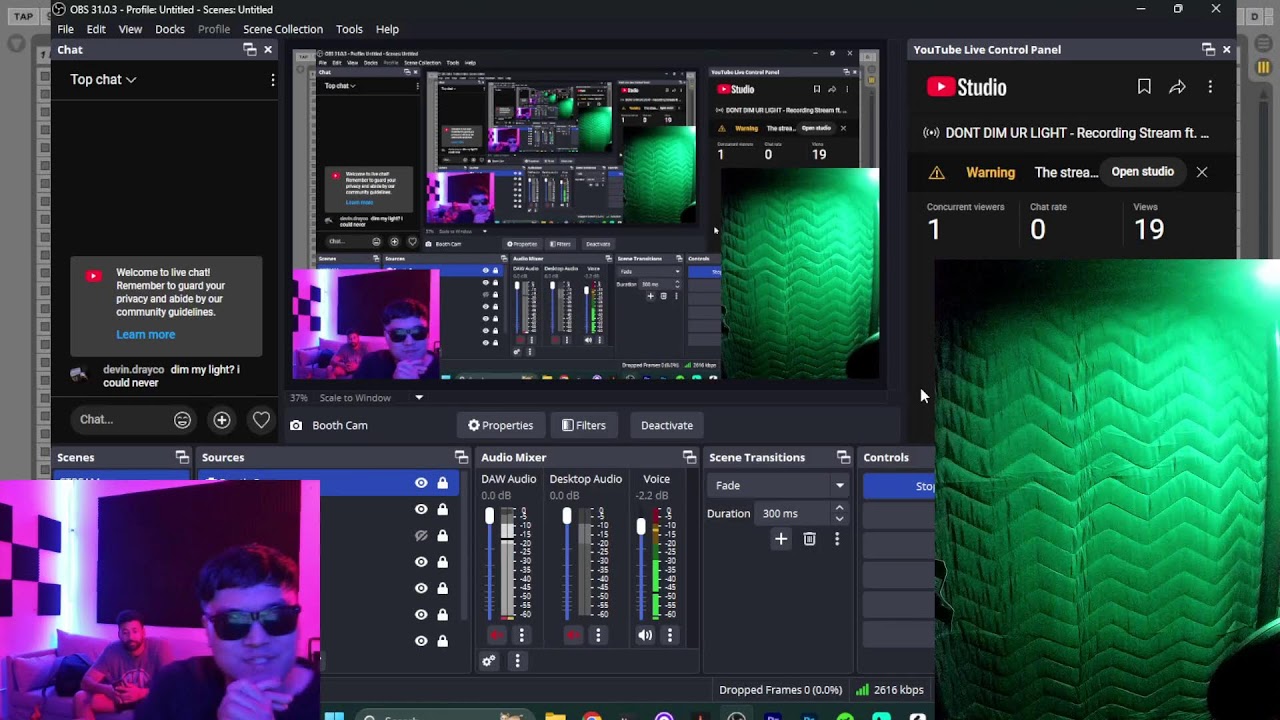Float the Chat dock with its pop-out icon
Viewport: 1280px width, 720px height.
coord(250,50)
